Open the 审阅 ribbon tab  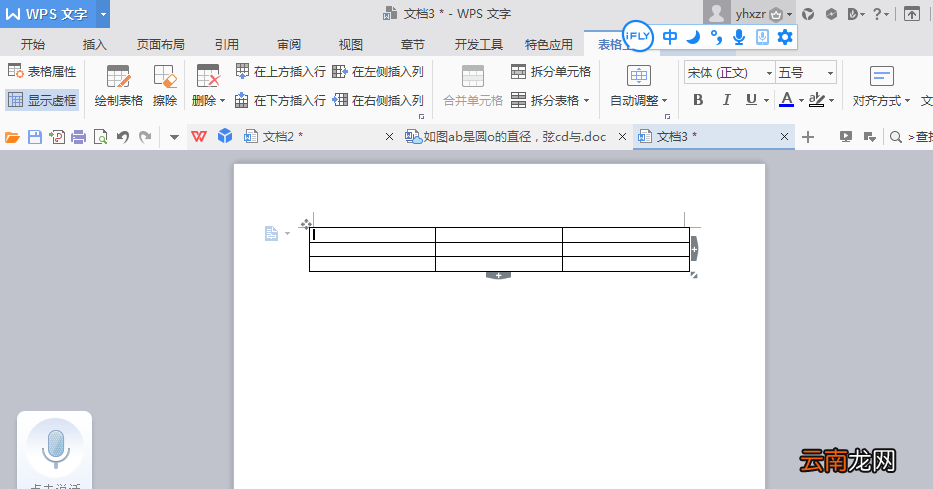point(289,45)
